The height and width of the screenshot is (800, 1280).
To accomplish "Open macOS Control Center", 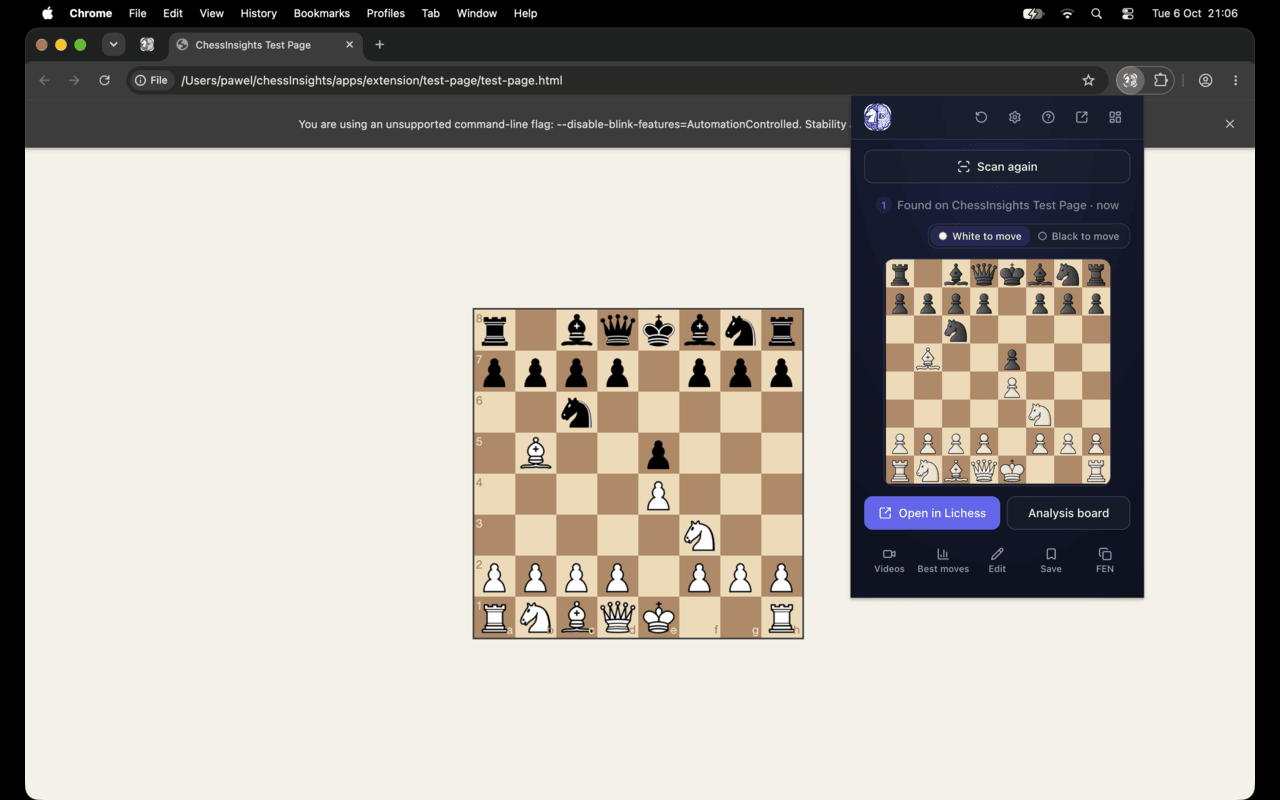I will [1128, 14].
